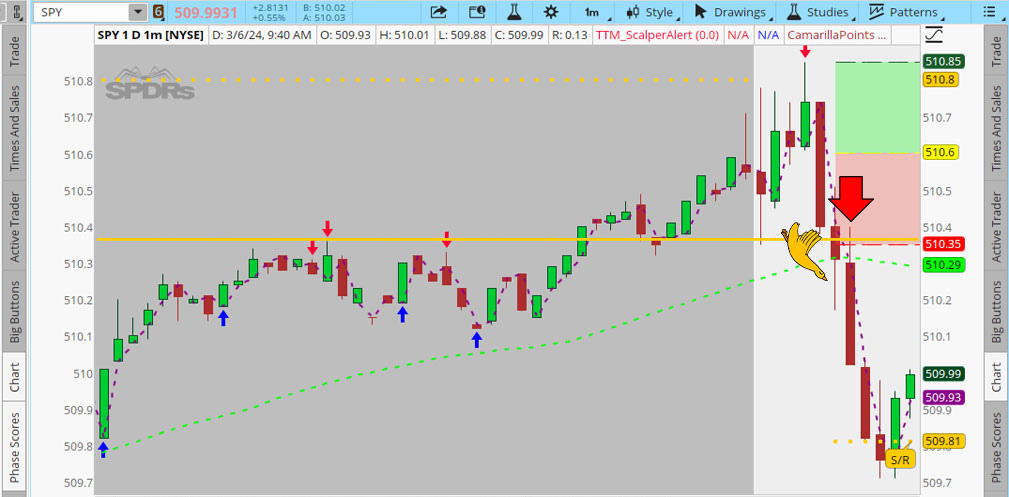
Task: Open the right-side Trade tab
Action: pyautogui.click(x=996, y=52)
